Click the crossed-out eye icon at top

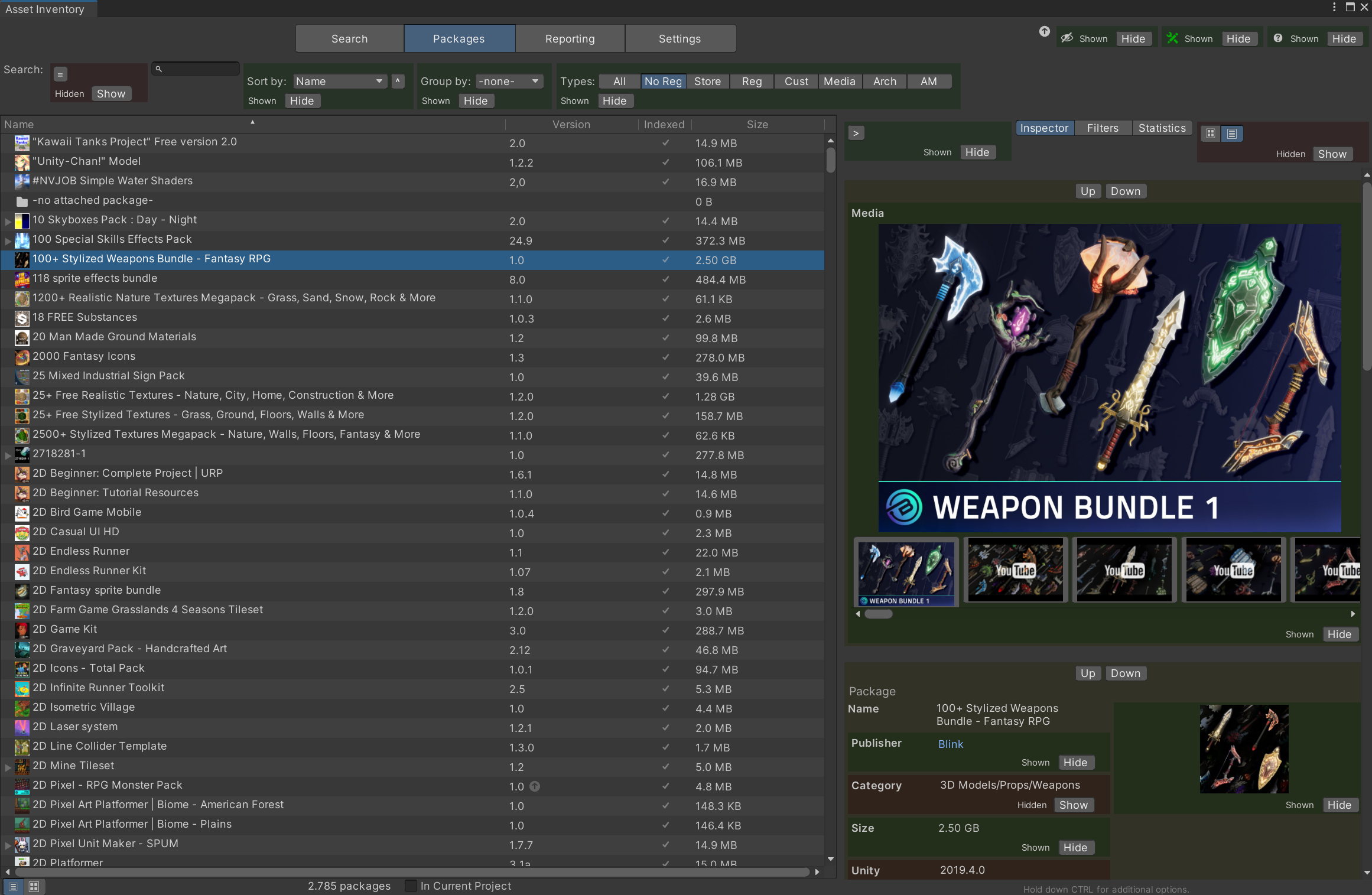click(1067, 38)
